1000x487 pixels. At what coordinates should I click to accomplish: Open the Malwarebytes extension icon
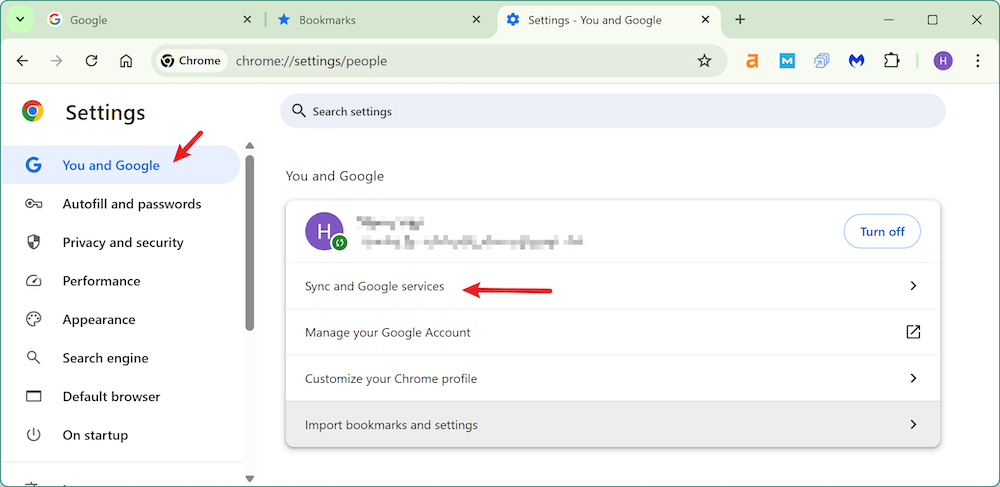coord(856,61)
